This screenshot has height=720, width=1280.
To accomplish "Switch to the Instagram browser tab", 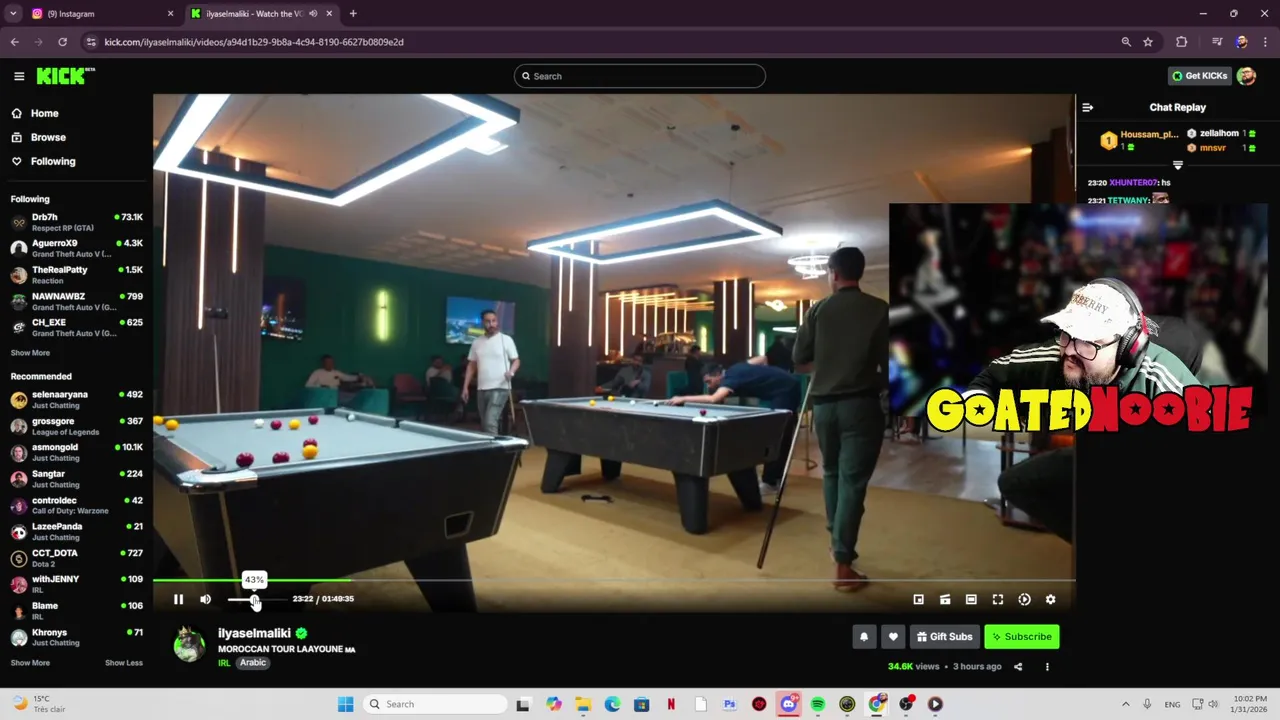I will click(100, 14).
